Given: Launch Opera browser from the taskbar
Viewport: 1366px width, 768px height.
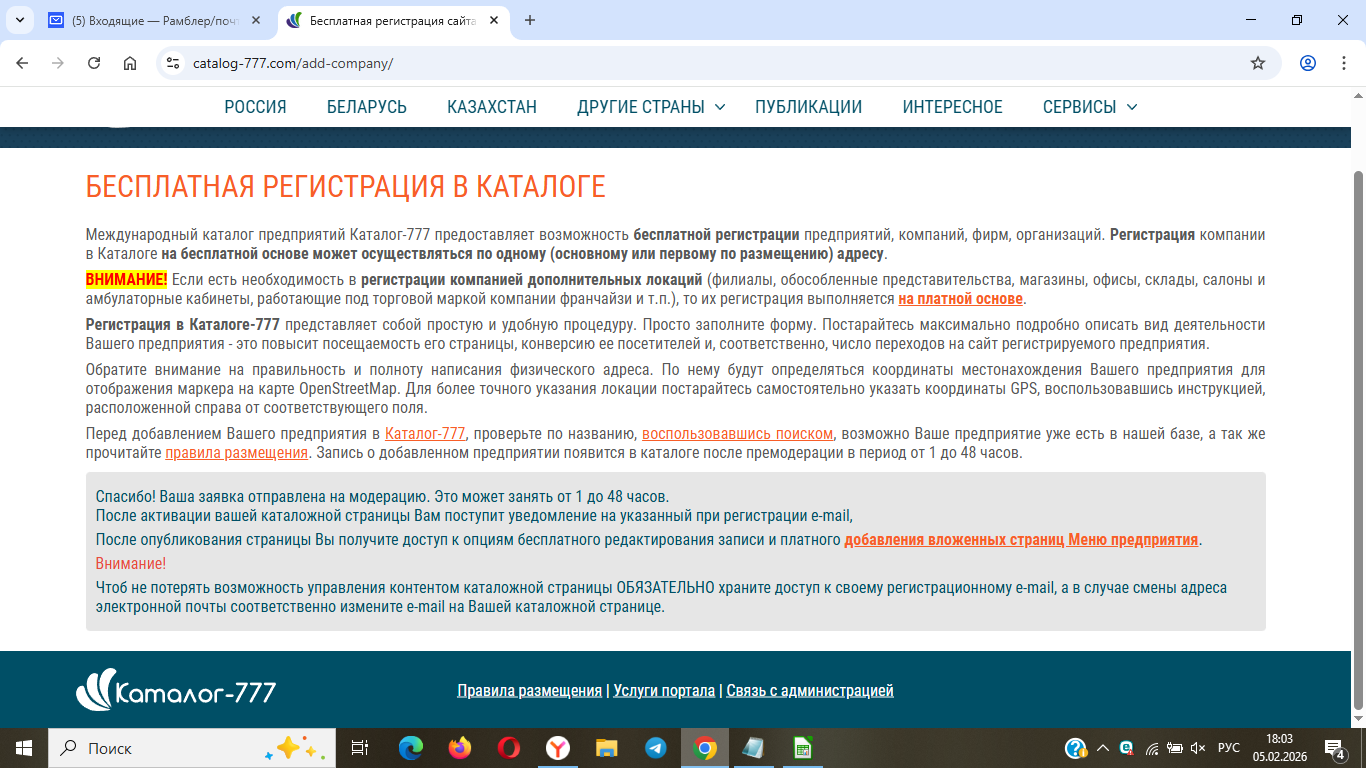Looking at the screenshot, I should 509,748.
